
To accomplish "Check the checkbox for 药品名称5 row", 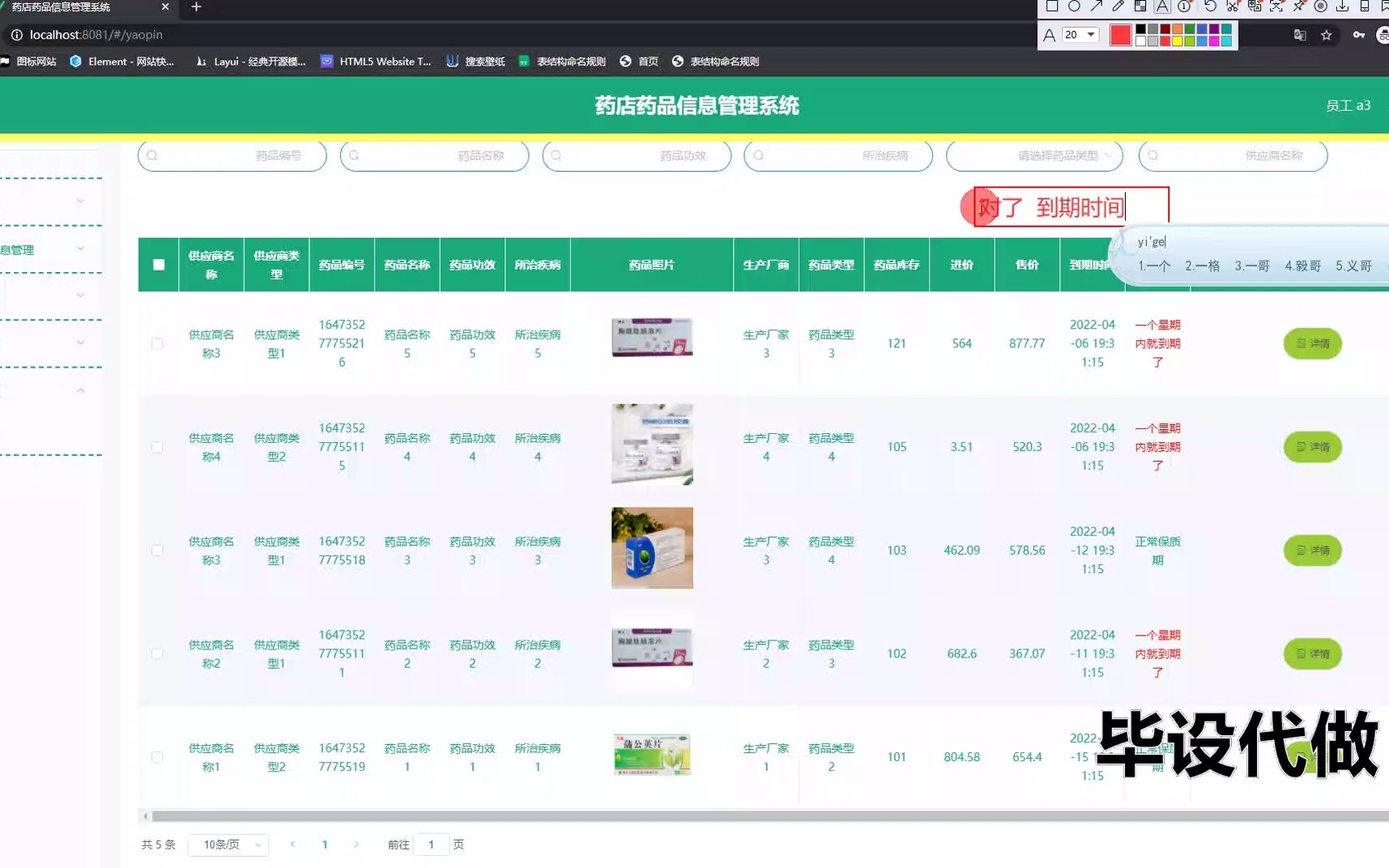I will click(157, 343).
